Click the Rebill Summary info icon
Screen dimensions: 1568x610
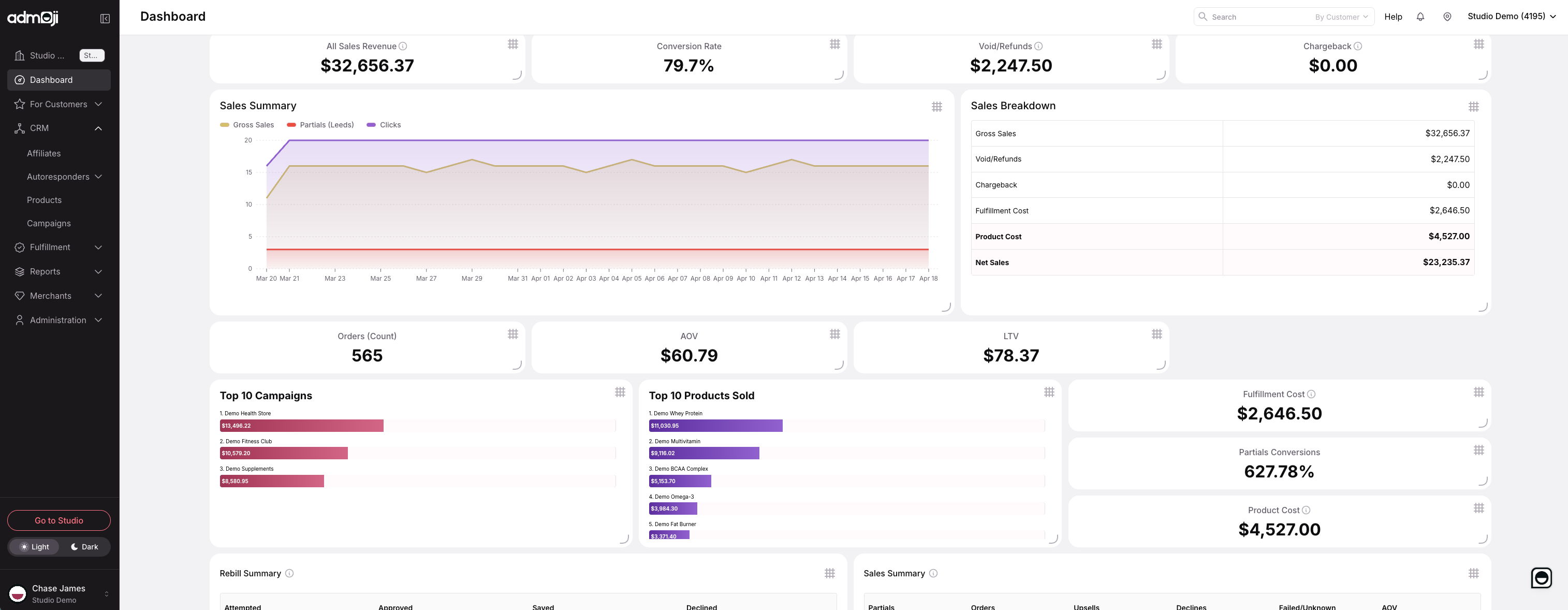pos(290,573)
